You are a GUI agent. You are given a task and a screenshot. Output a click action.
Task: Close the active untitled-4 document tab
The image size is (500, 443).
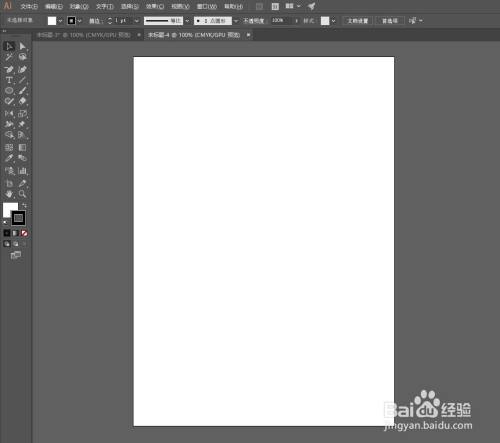click(248, 35)
